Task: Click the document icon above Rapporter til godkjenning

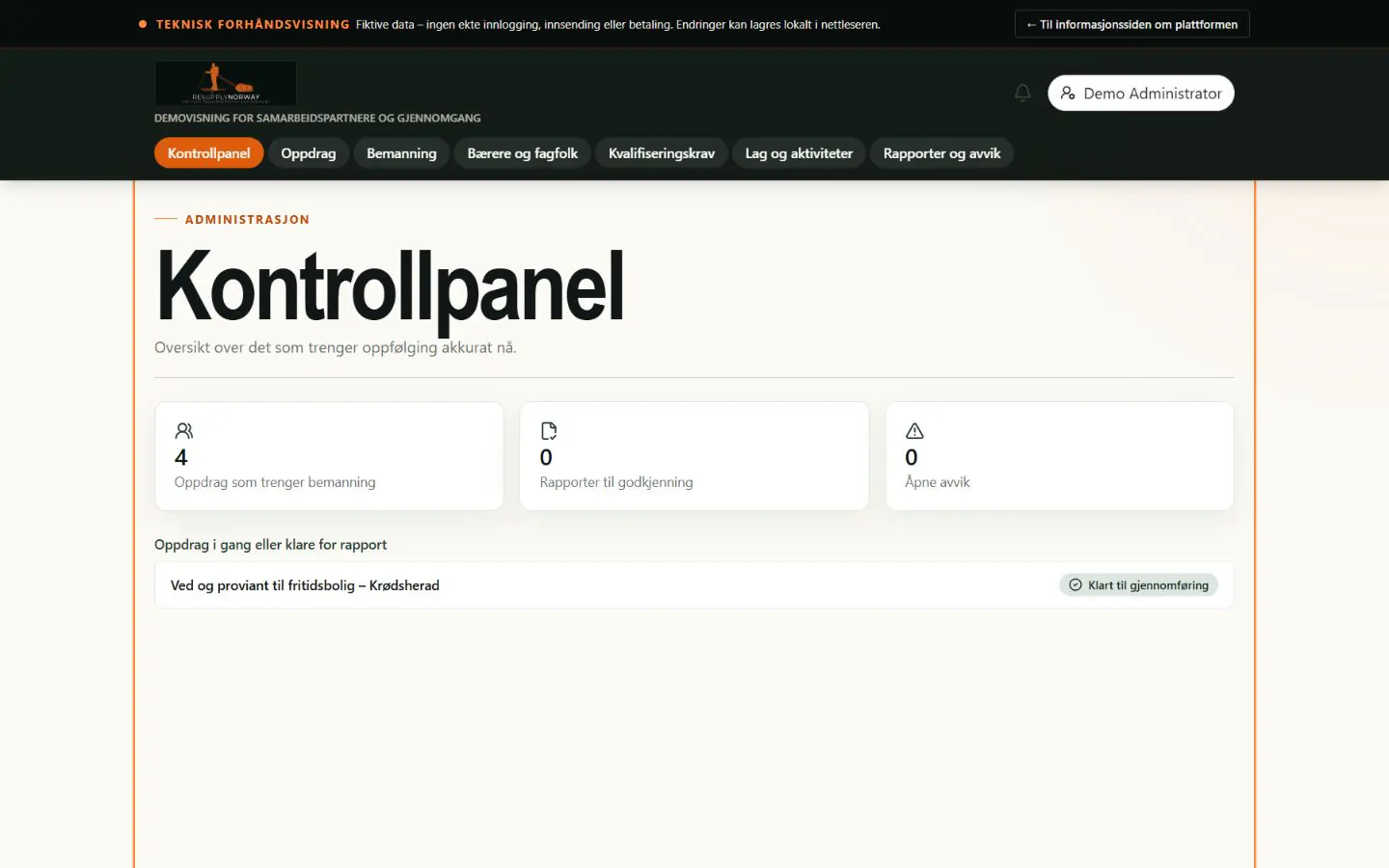Action: (x=549, y=430)
